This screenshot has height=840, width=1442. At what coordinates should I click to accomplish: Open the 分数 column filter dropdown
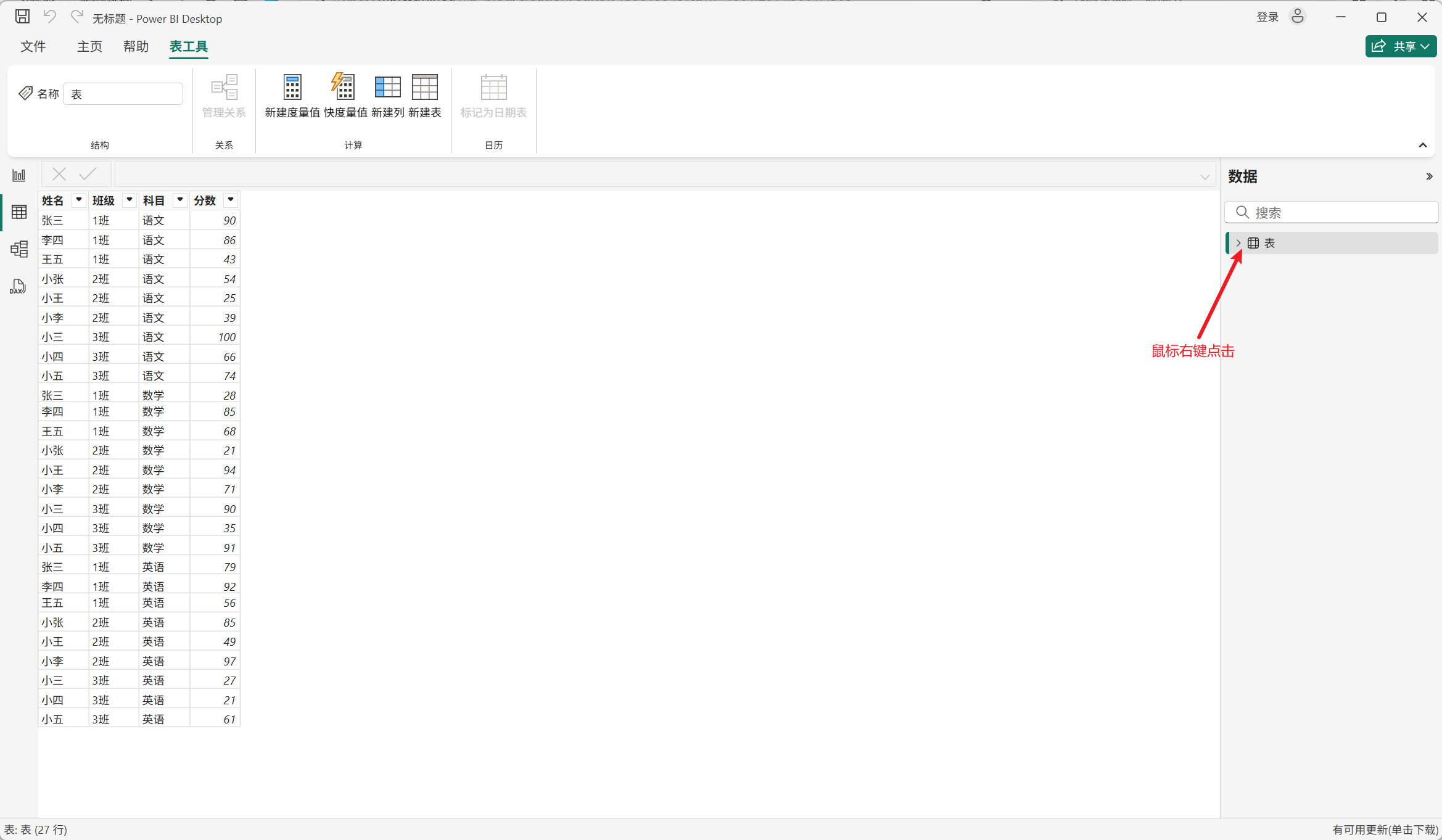(230, 200)
